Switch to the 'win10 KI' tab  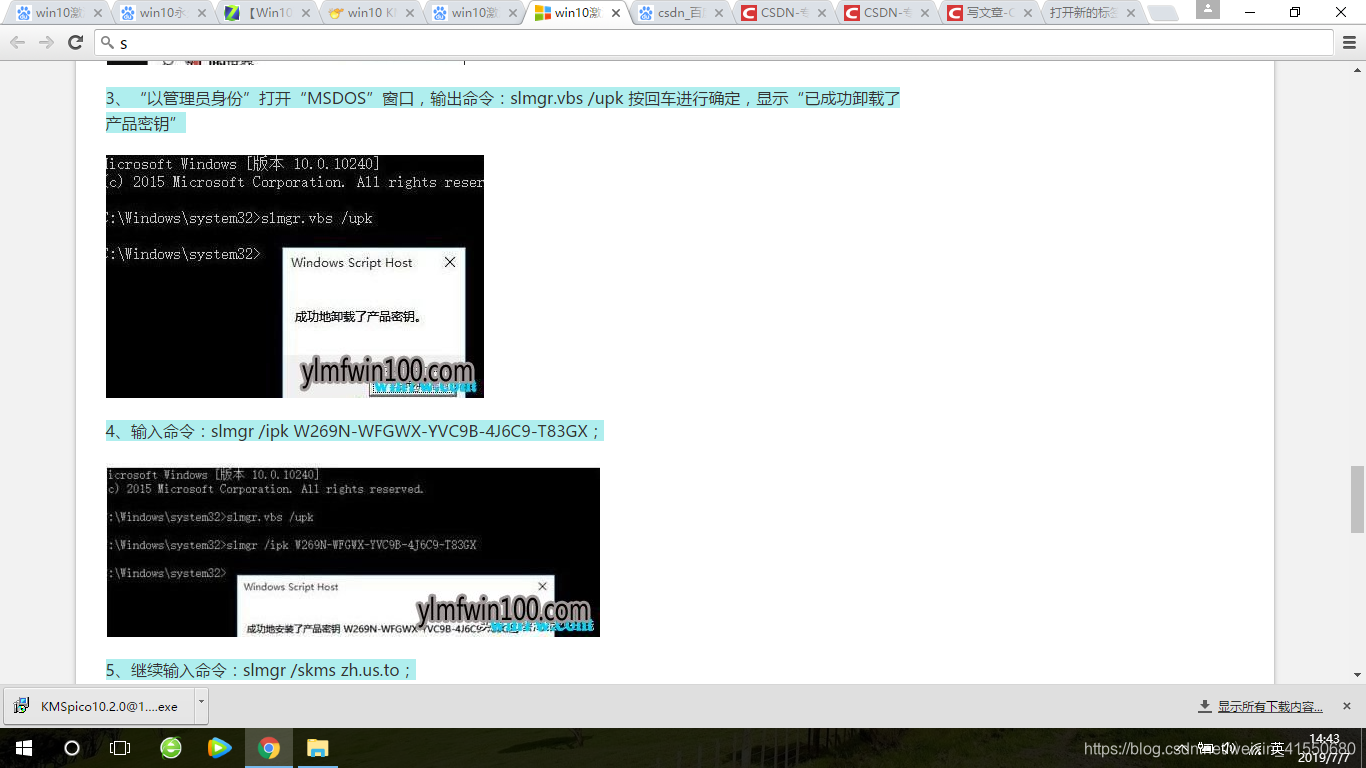coord(372,13)
